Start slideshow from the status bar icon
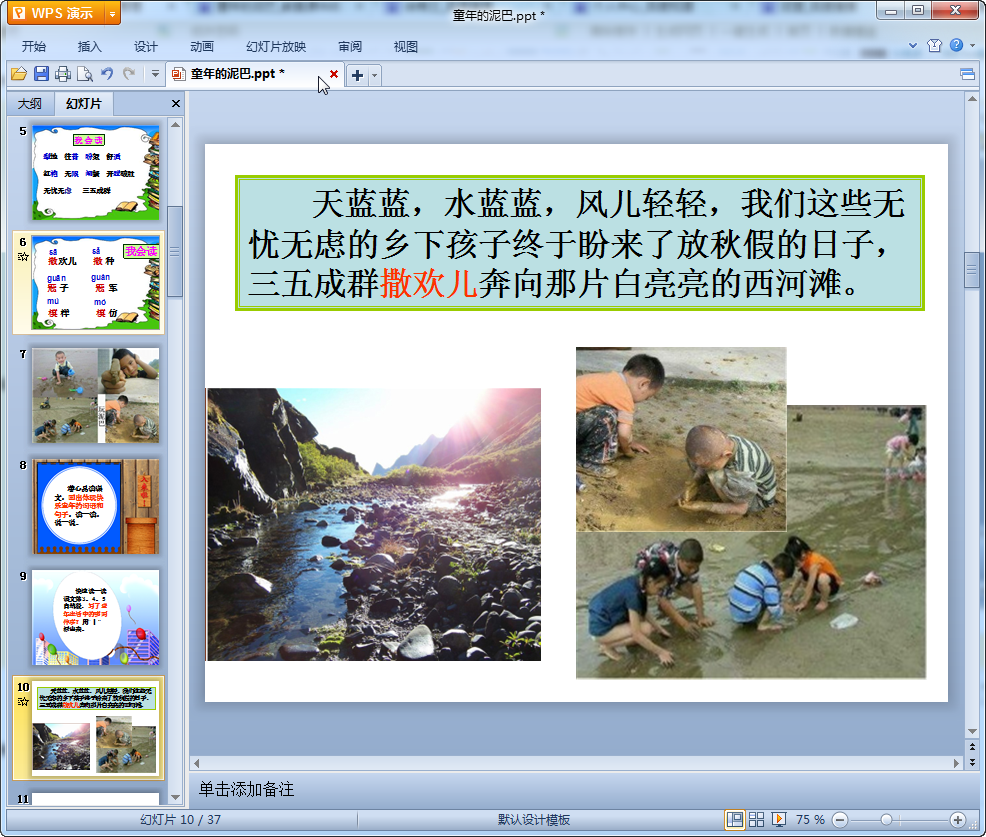 point(779,820)
